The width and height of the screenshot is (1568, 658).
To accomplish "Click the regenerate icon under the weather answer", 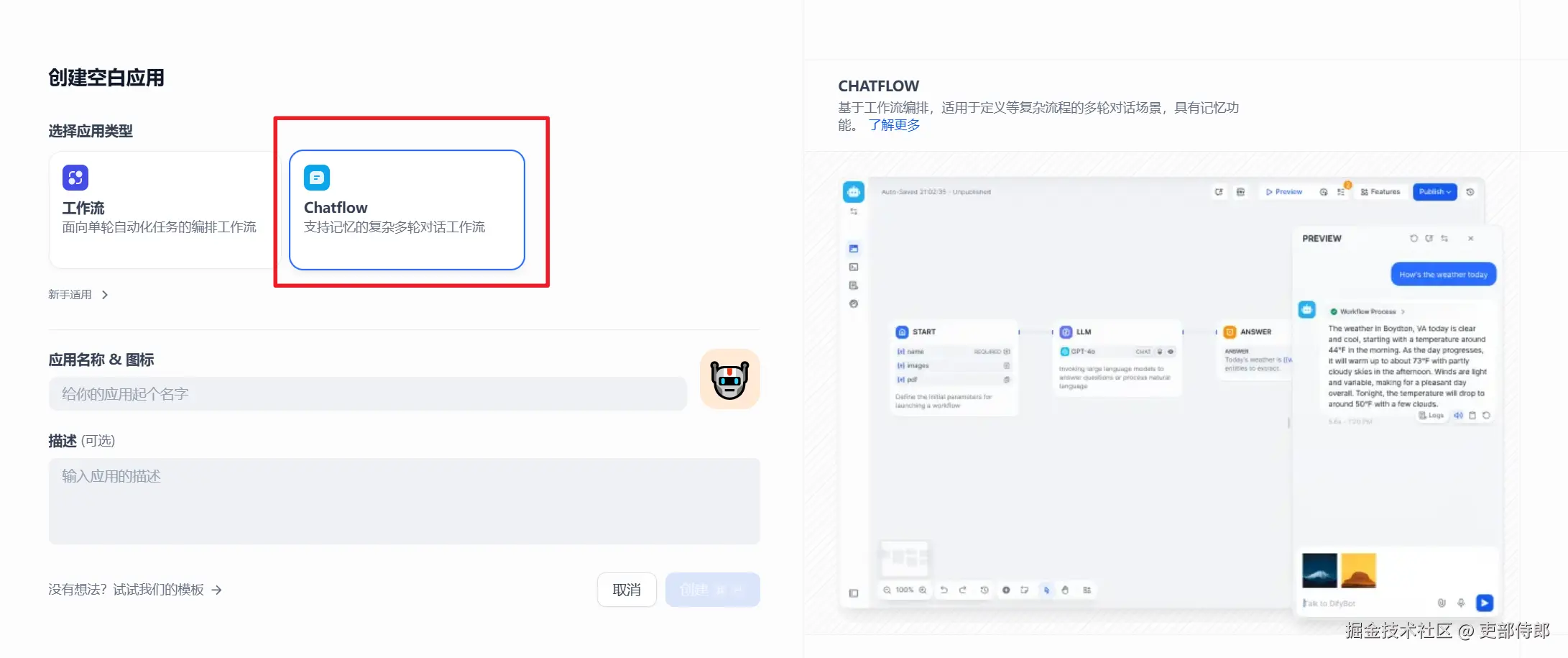I will tap(1486, 416).
